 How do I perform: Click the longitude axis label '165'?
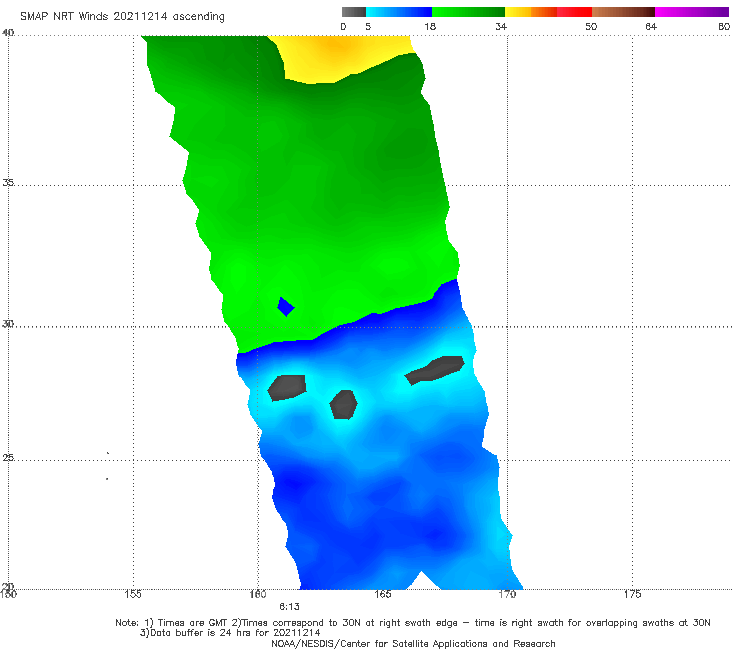click(x=383, y=594)
